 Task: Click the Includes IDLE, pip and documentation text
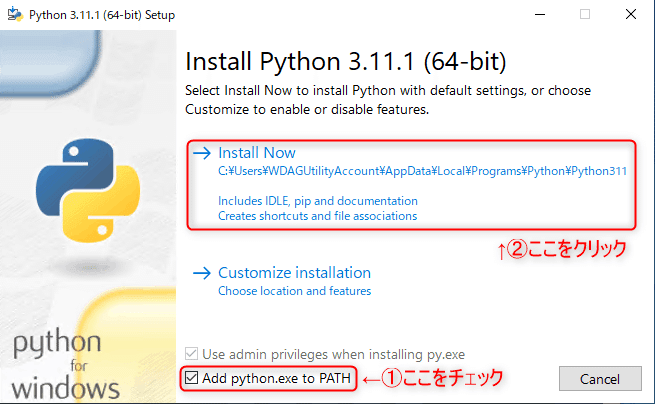pos(318,201)
